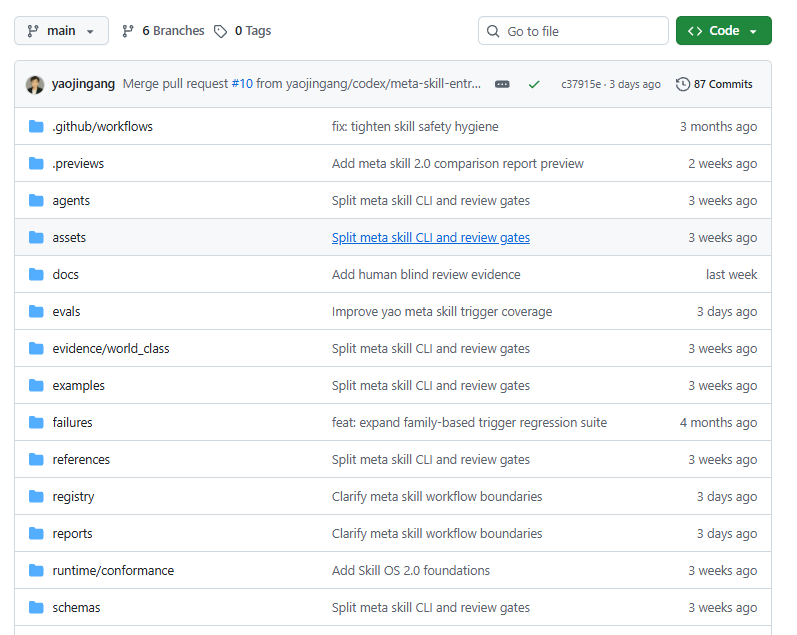Open the .previews folder
797x635 pixels.
(78, 164)
